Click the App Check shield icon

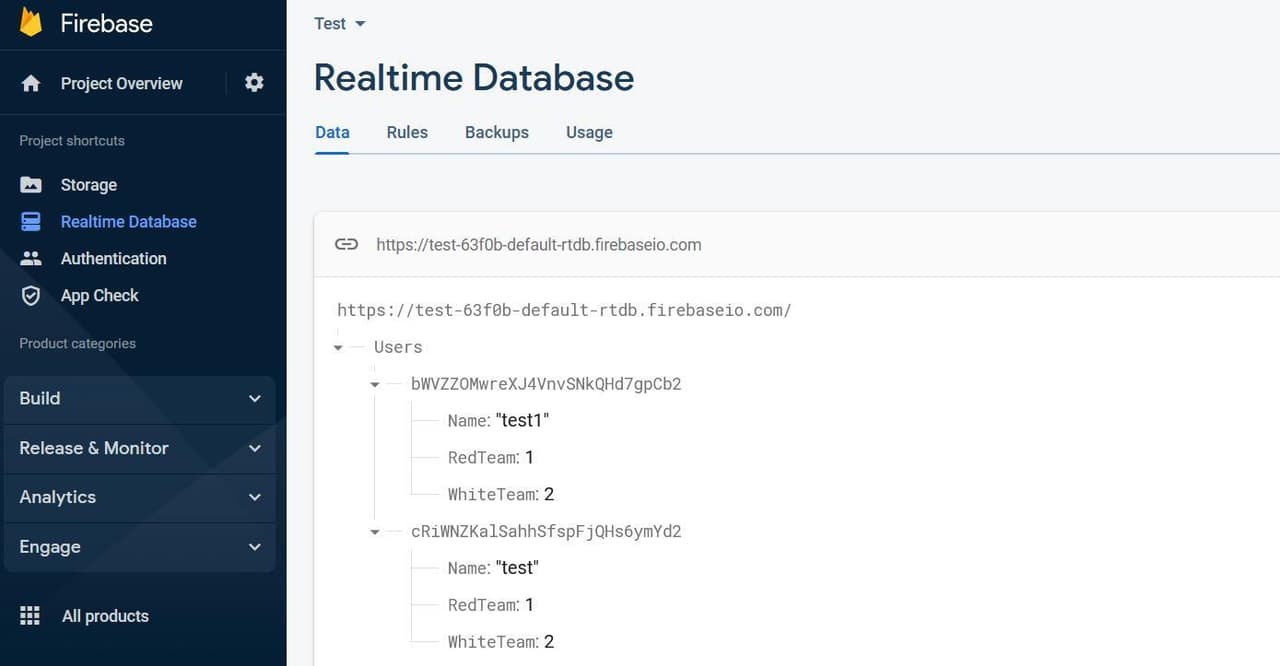31,295
